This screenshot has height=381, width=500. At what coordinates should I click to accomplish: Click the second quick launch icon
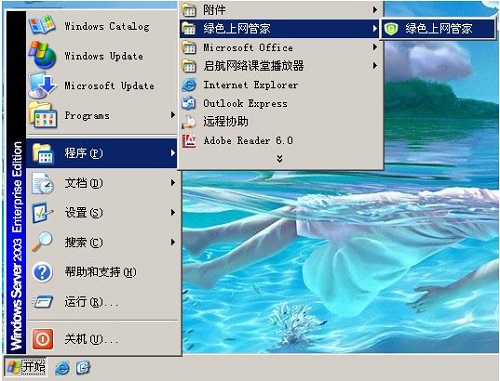point(83,368)
